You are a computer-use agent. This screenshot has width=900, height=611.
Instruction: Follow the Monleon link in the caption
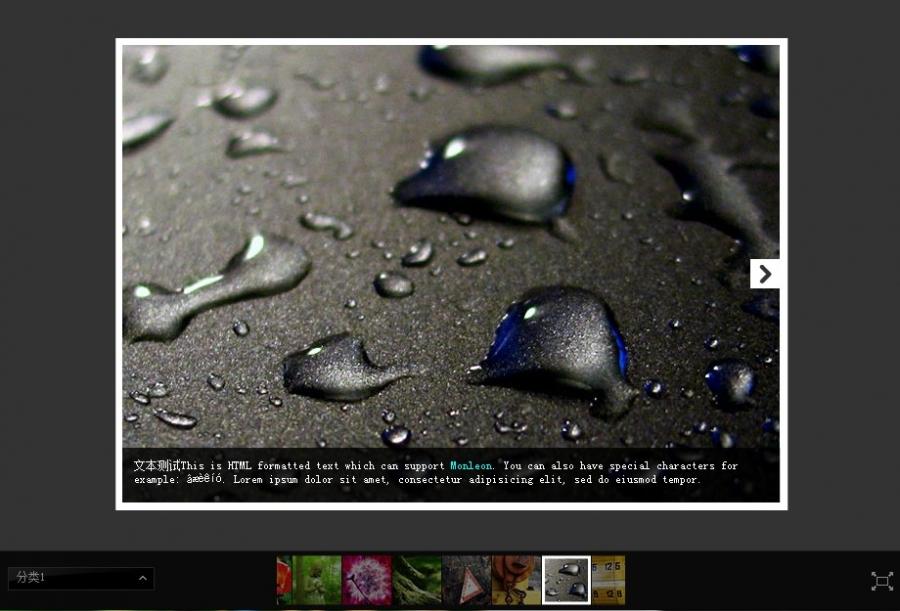[471, 466]
